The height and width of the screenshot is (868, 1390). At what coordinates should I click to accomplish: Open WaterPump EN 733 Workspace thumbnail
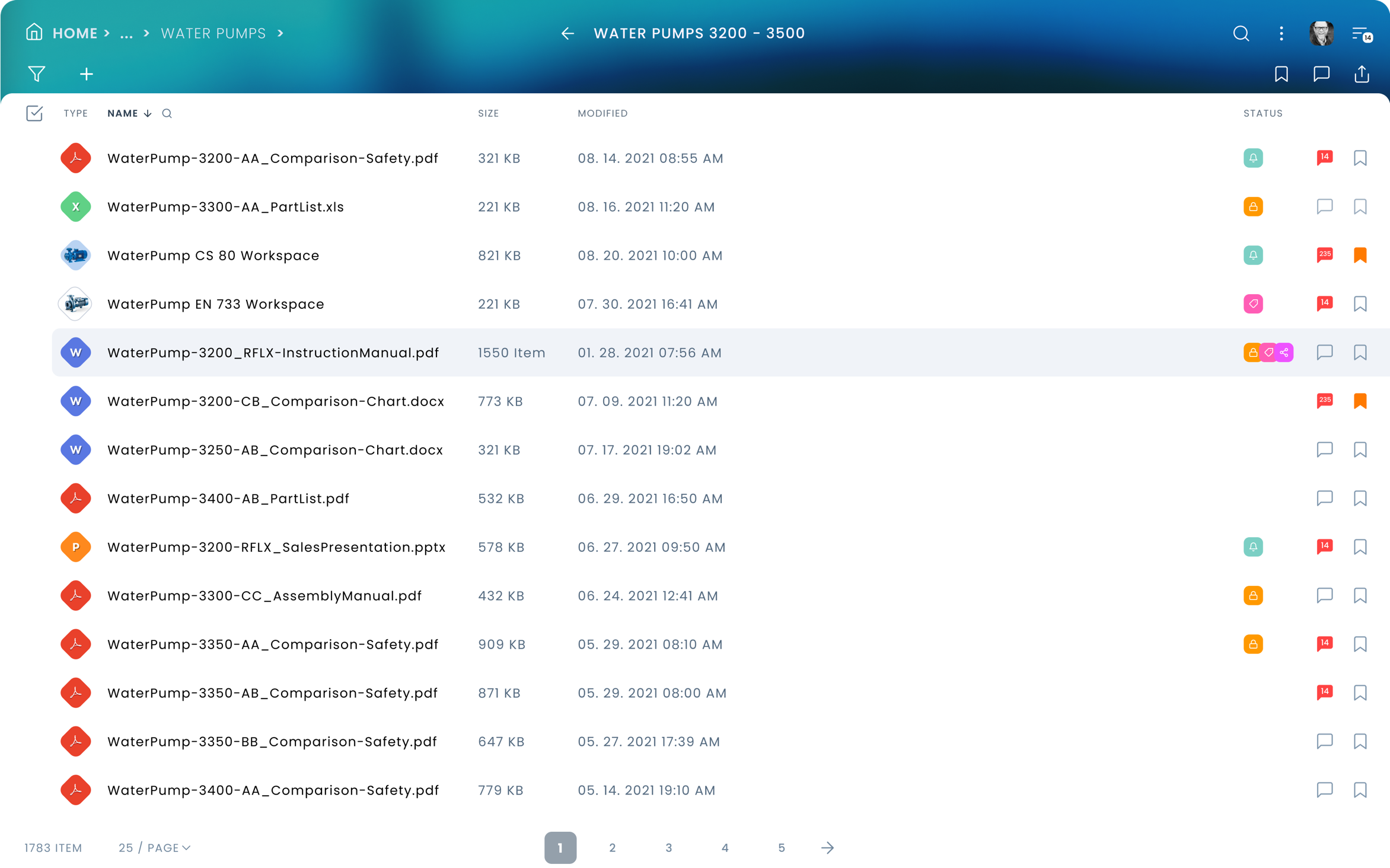[x=75, y=304]
